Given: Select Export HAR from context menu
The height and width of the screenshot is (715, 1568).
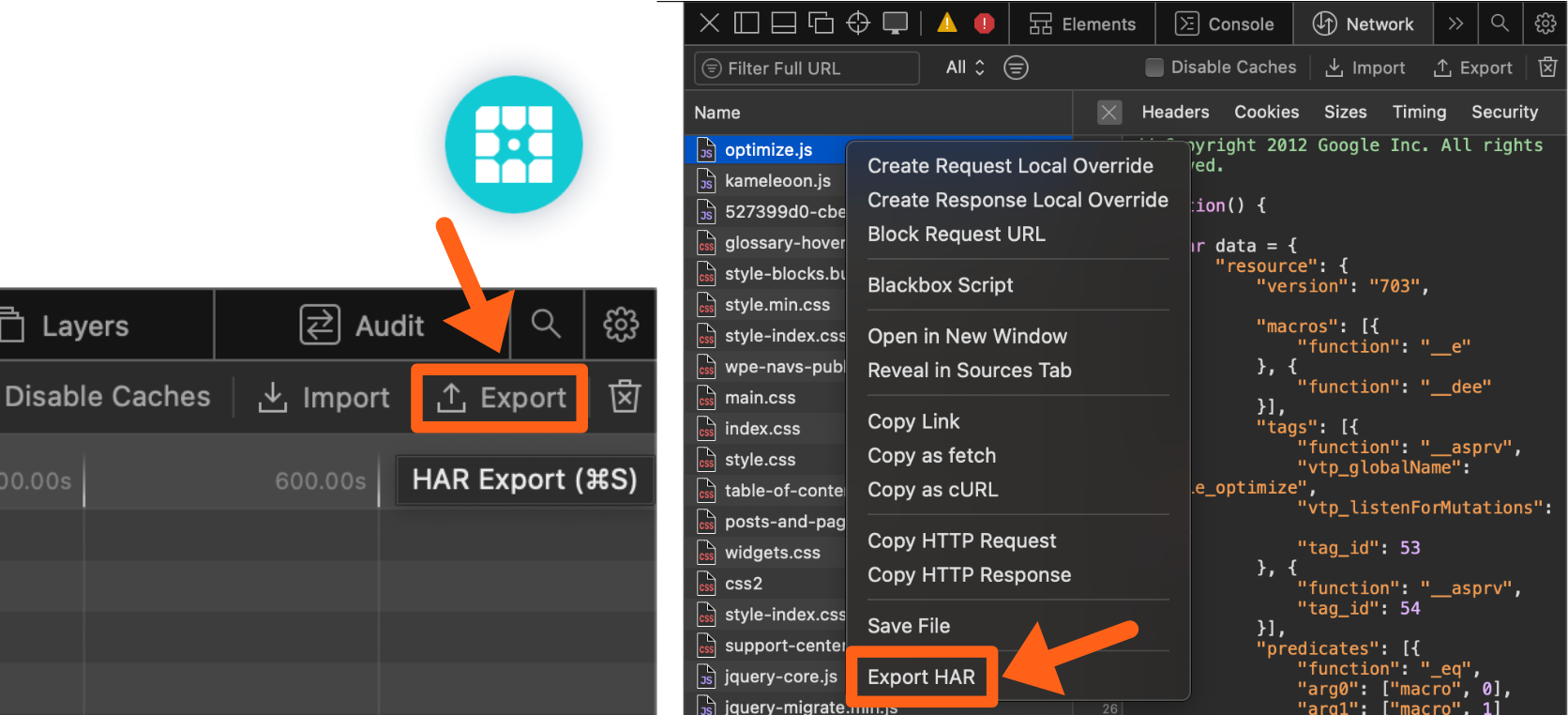Looking at the screenshot, I should tap(921, 677).
